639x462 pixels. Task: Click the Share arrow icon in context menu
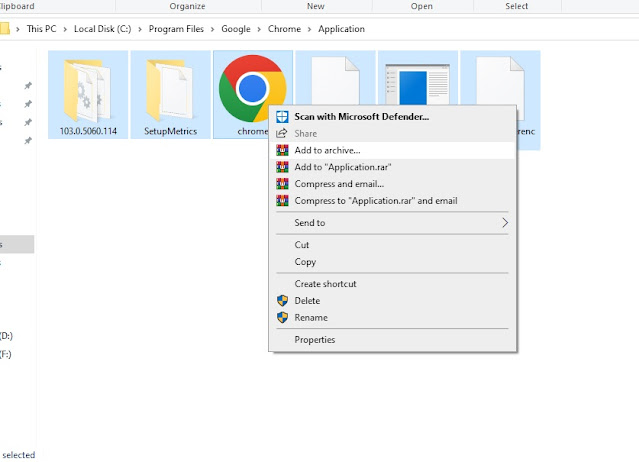click(x=282, y=133)
